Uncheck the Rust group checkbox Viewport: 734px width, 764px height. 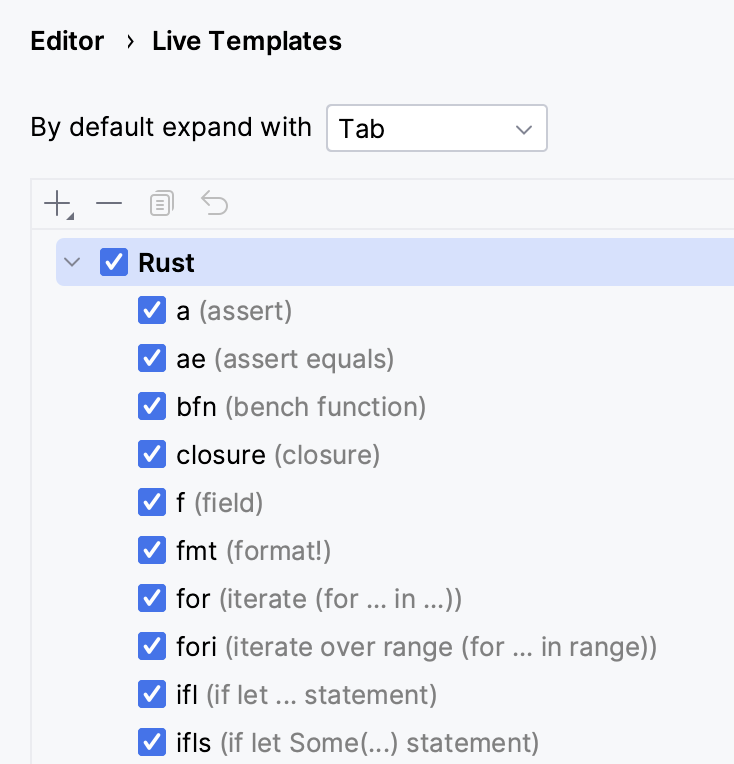click(x=114, y=263)
